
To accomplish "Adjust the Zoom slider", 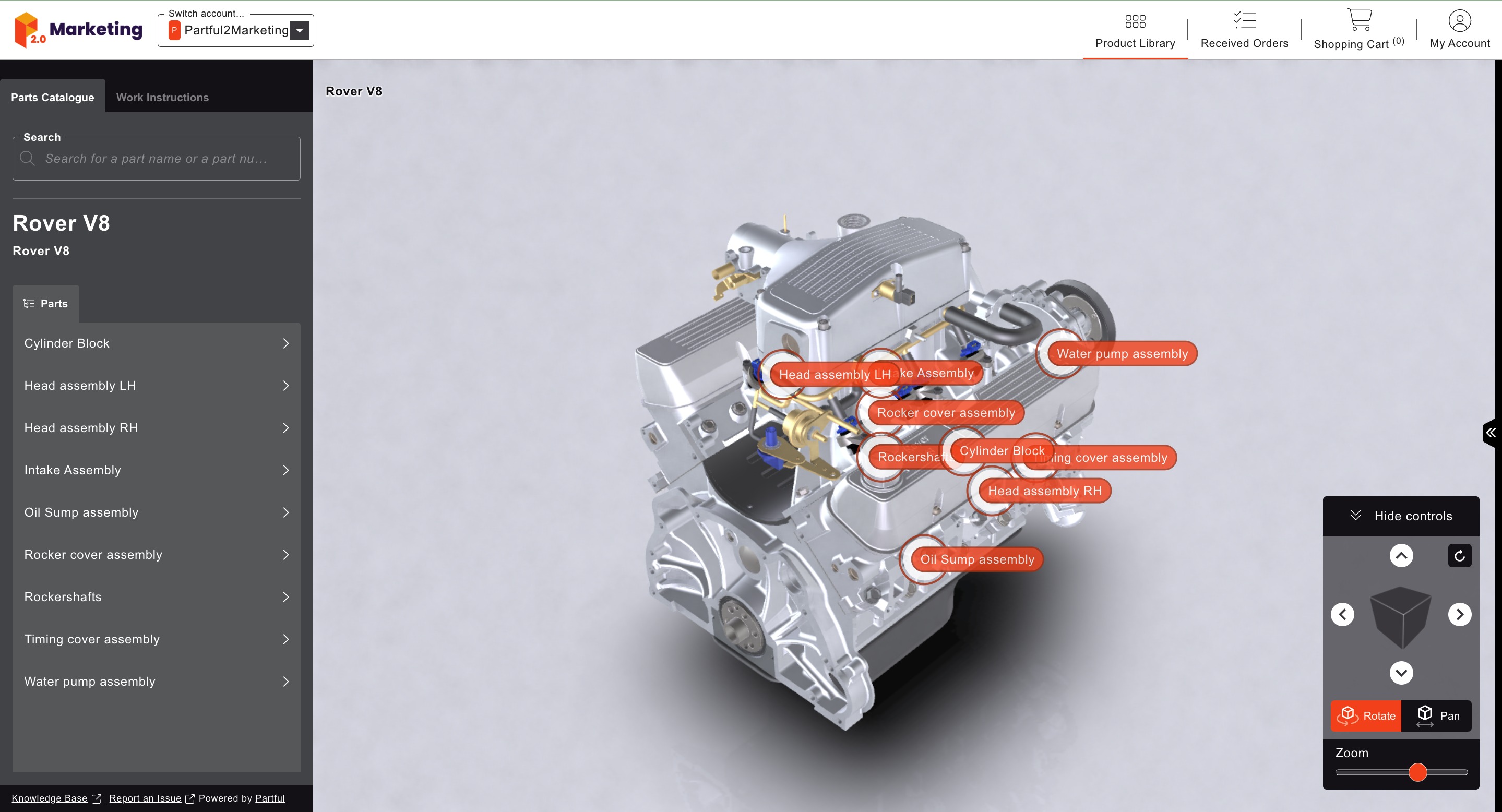I will [1418, 772].
